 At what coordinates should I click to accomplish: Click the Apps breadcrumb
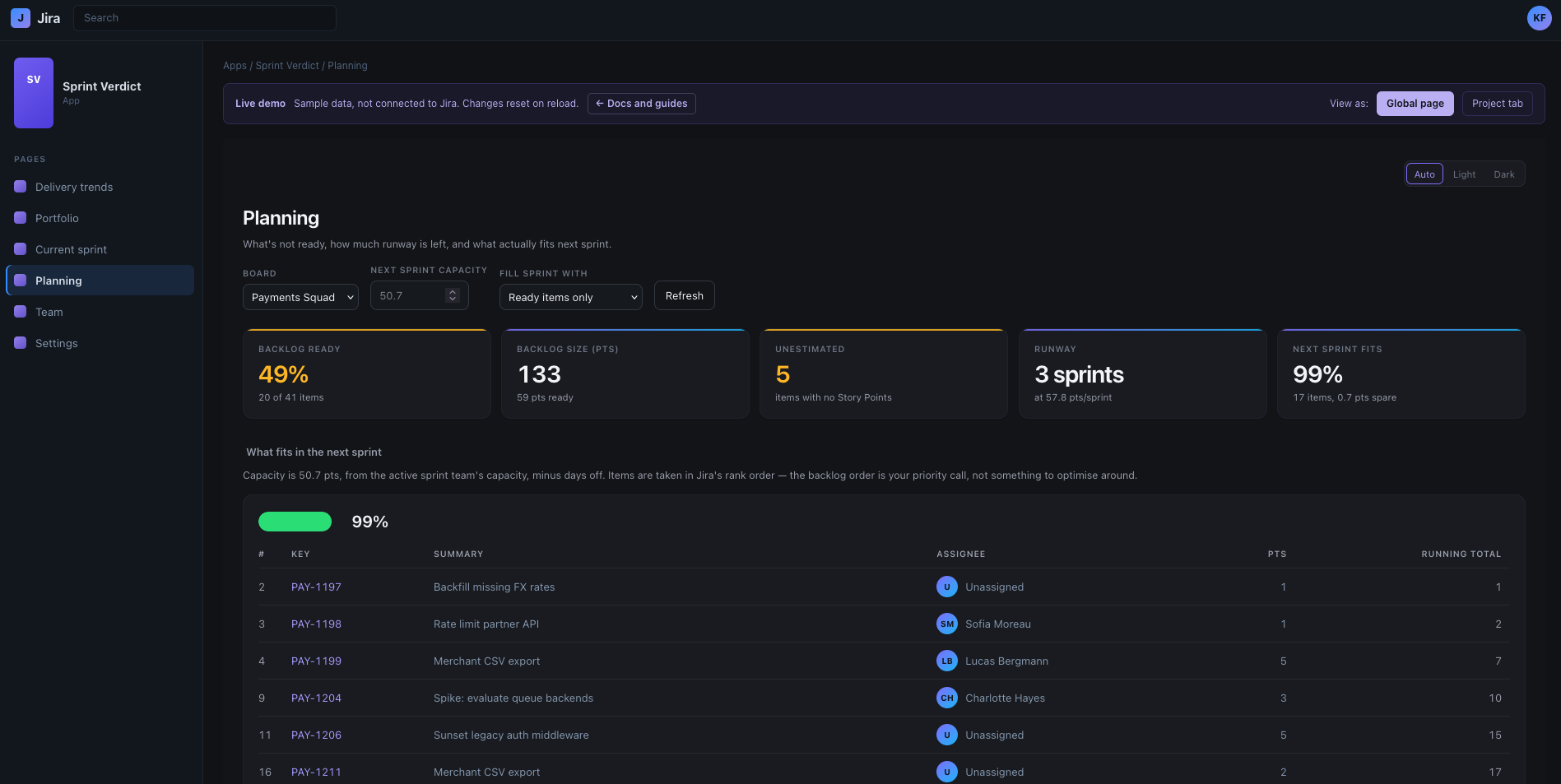tap(235, 66)
